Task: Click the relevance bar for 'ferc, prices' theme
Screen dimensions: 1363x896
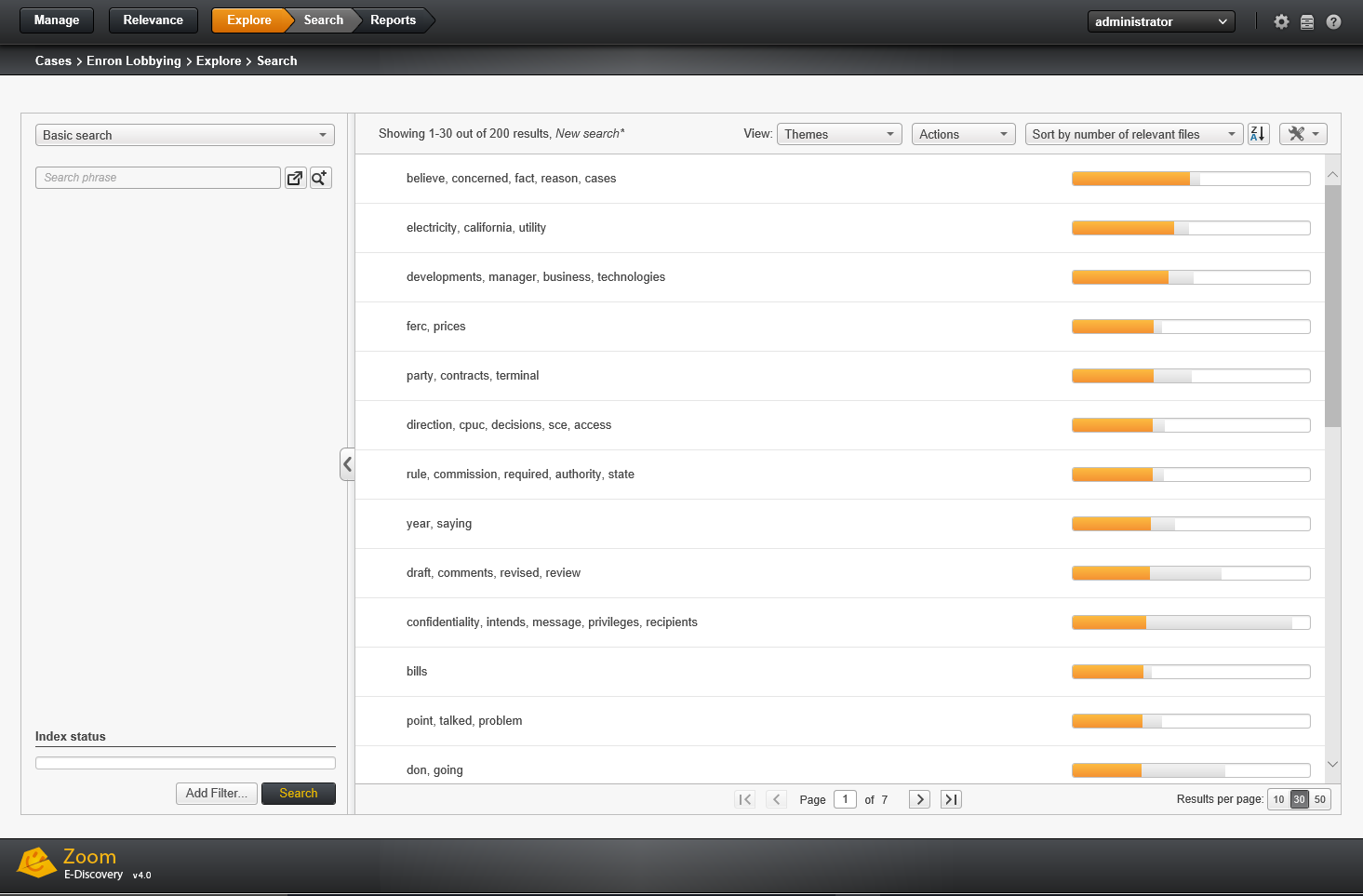Action: (x=1191, y=326)
